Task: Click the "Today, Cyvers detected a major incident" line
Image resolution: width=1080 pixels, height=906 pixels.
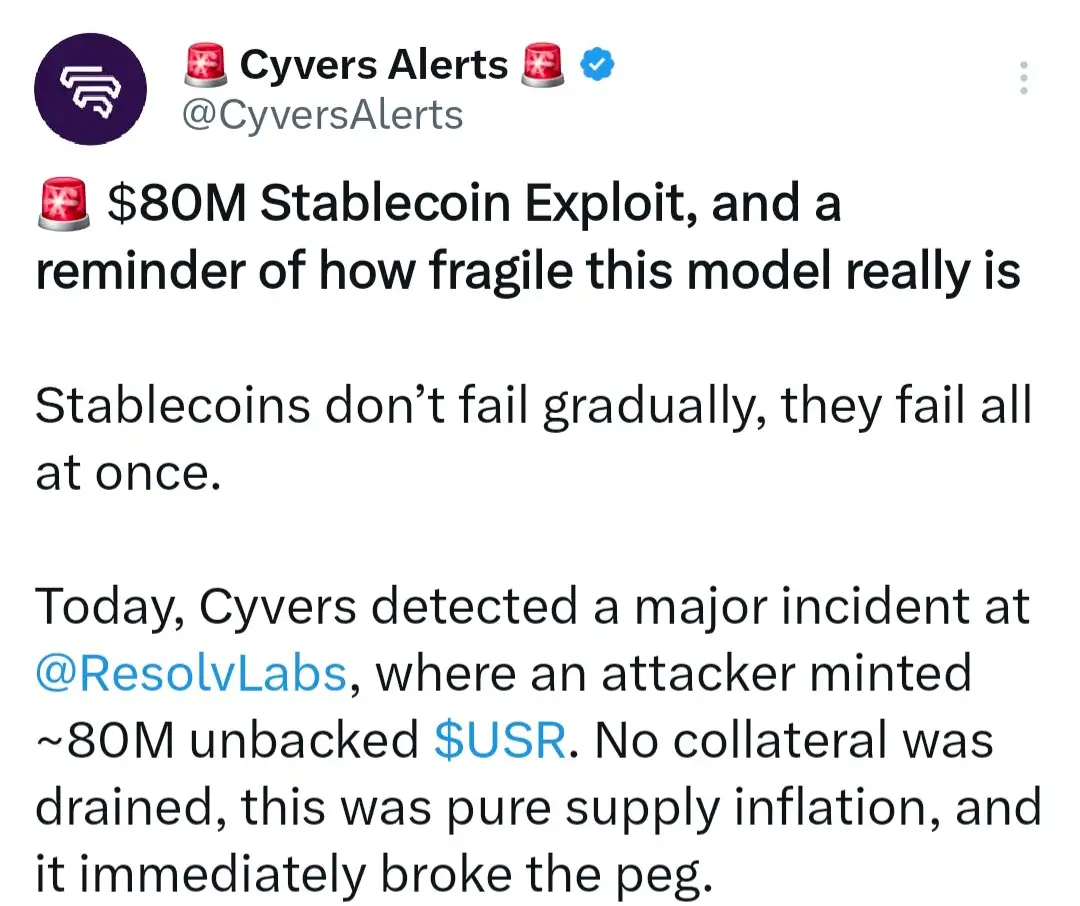Action: [x=532, y=607]
